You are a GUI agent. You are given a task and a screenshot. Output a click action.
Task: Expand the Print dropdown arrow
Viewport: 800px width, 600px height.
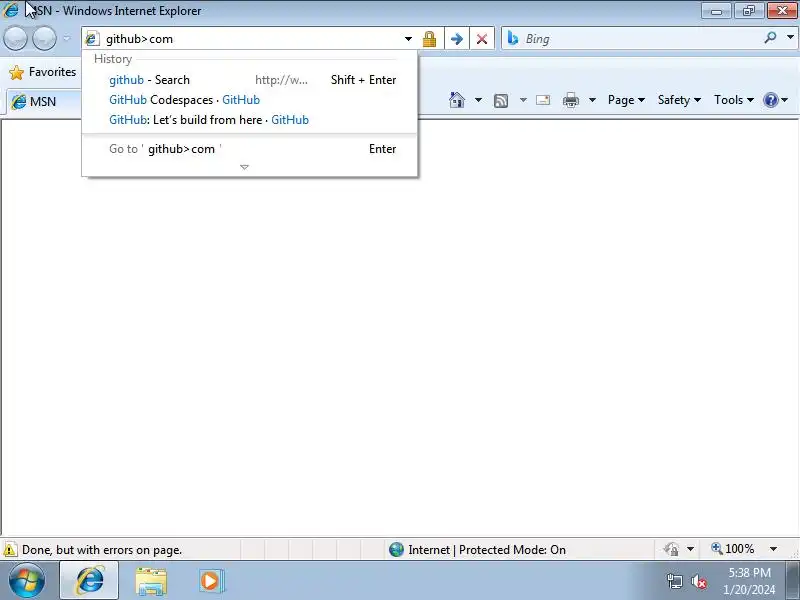click(x=592, y=100)
